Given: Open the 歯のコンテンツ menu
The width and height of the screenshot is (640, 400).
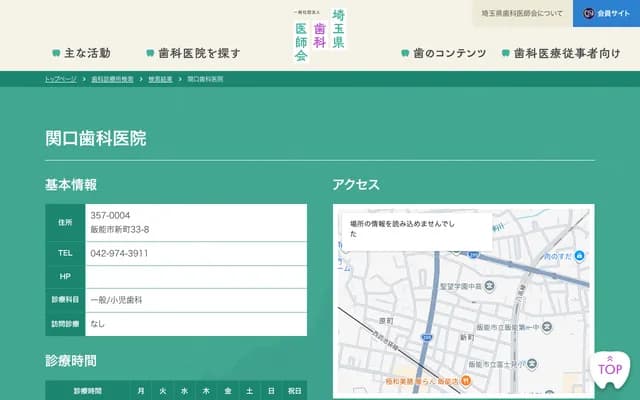Looking at the screenshot, I should click(x=443, y=53).
